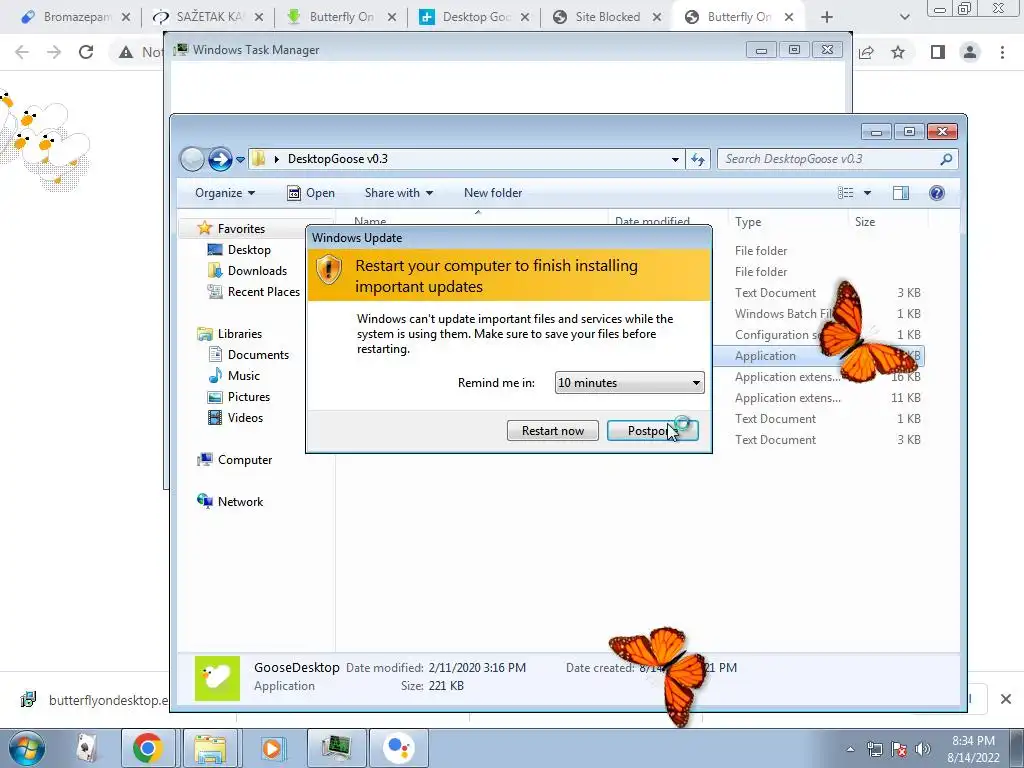The image size is (1024, 768).
Task: Open the view options dropdown arrow
Action: [867, 193]
